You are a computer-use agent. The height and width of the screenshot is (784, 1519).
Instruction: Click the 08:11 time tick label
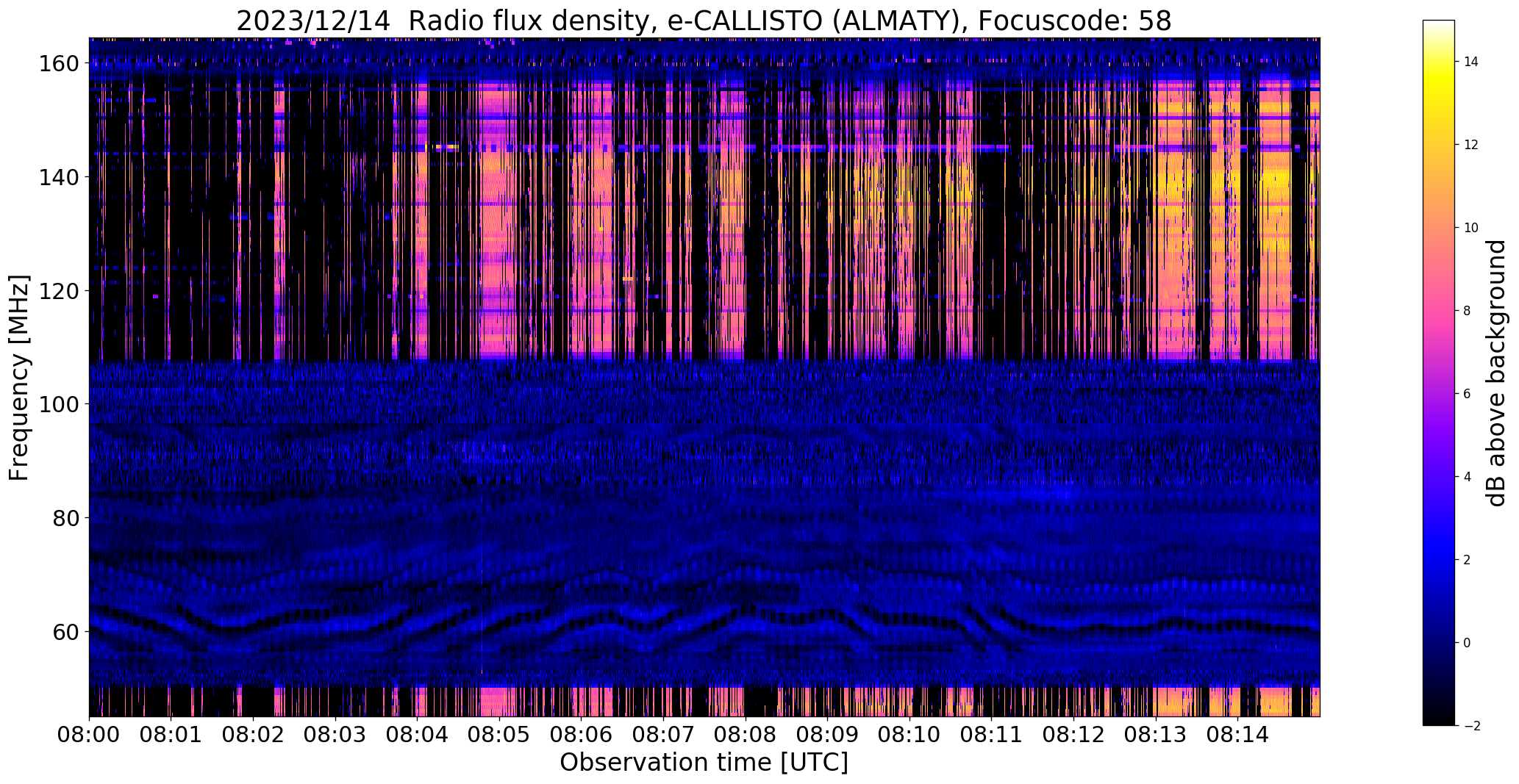[992, 734]
